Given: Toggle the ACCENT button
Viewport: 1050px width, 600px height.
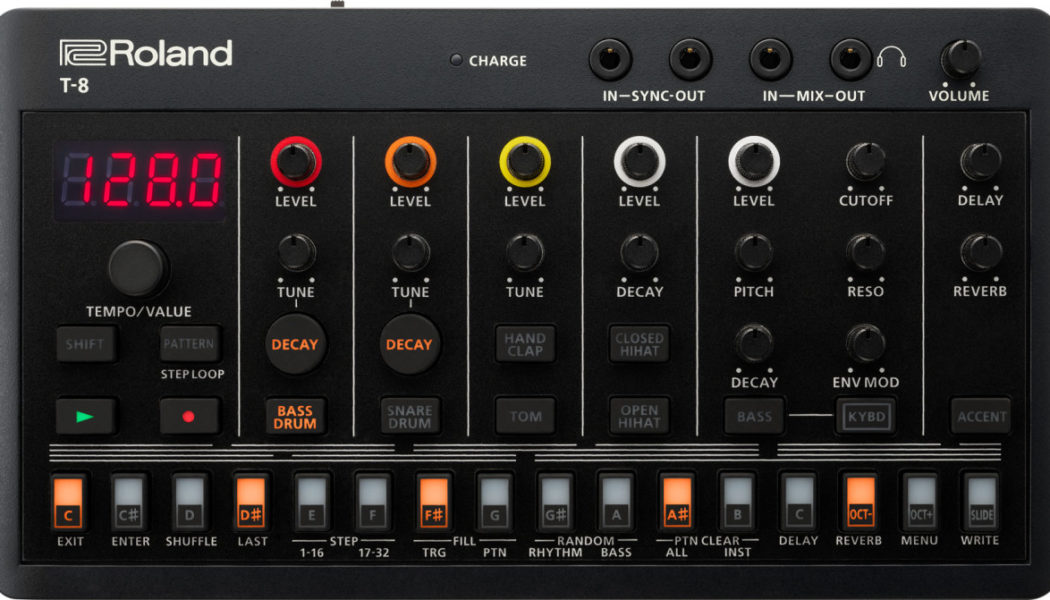Looking at the screenshot, I should [981, 416].
